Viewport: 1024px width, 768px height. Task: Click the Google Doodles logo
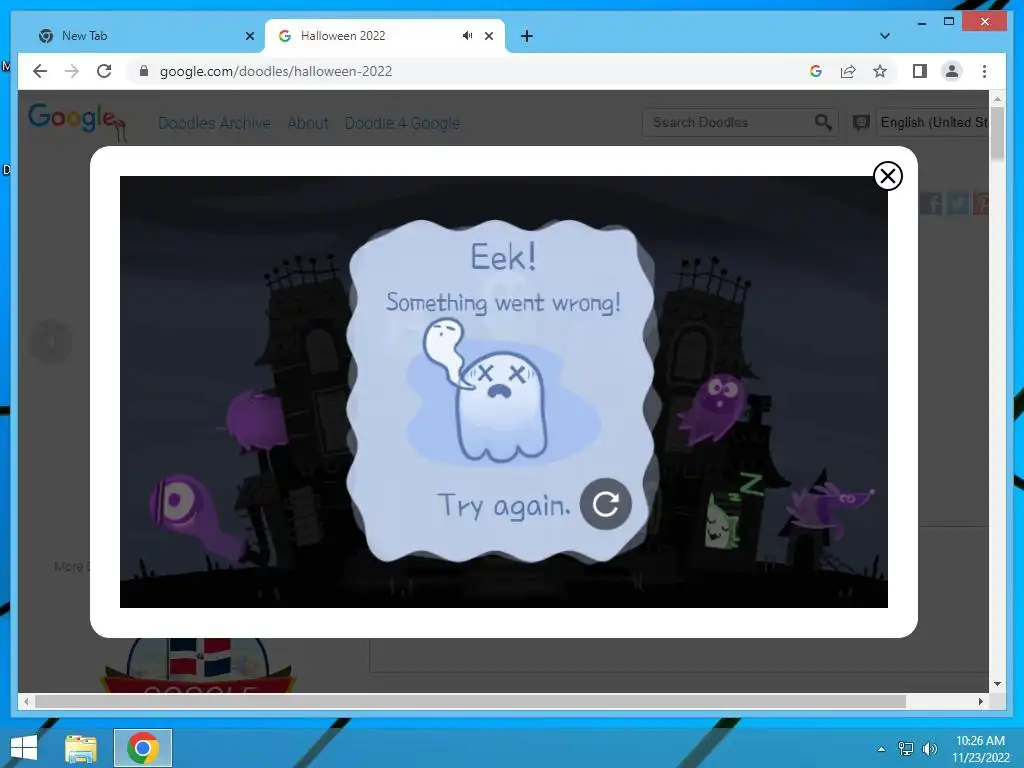[77, 121]
